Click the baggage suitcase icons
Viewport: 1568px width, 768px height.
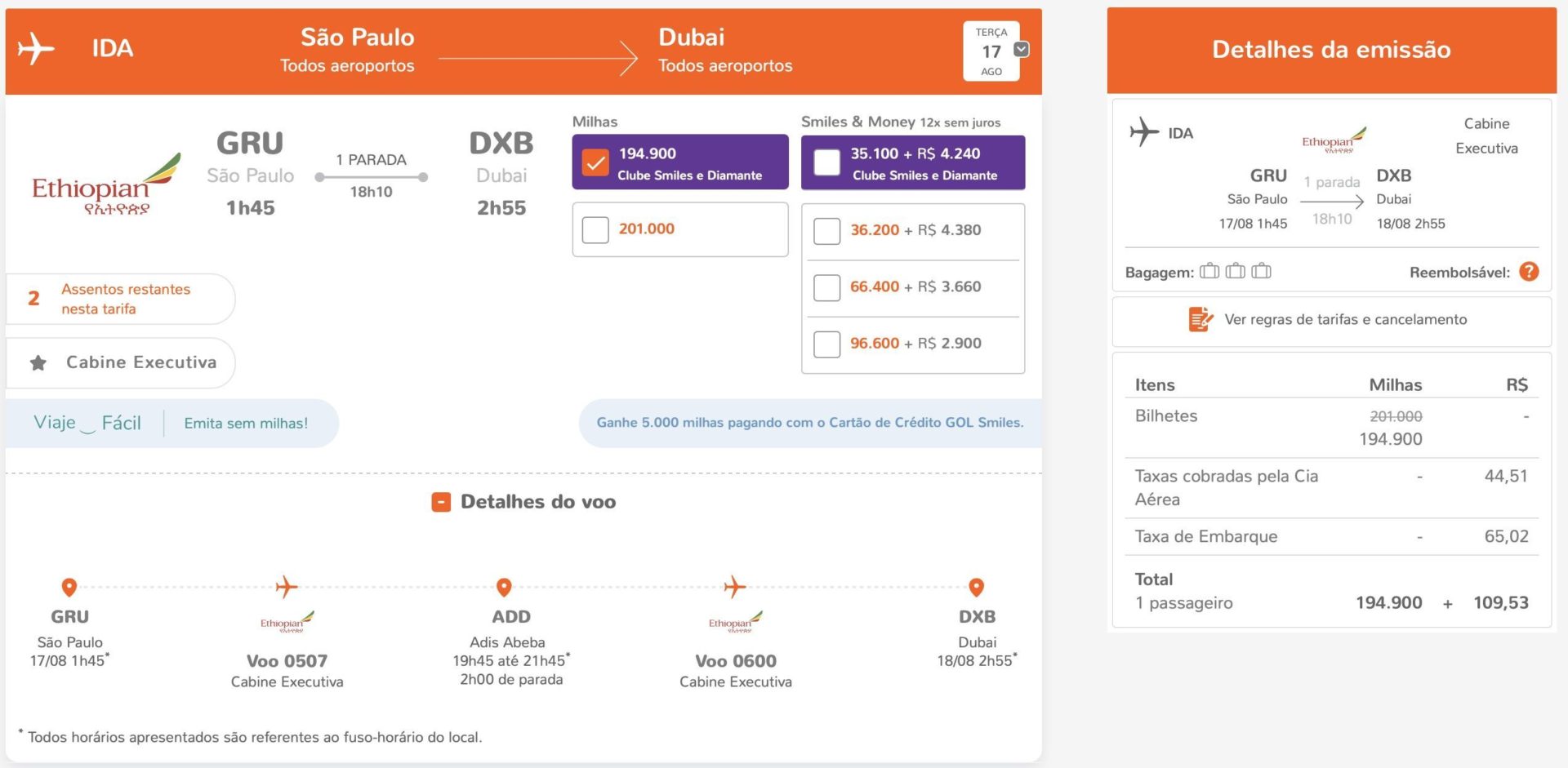point(1235,271)
